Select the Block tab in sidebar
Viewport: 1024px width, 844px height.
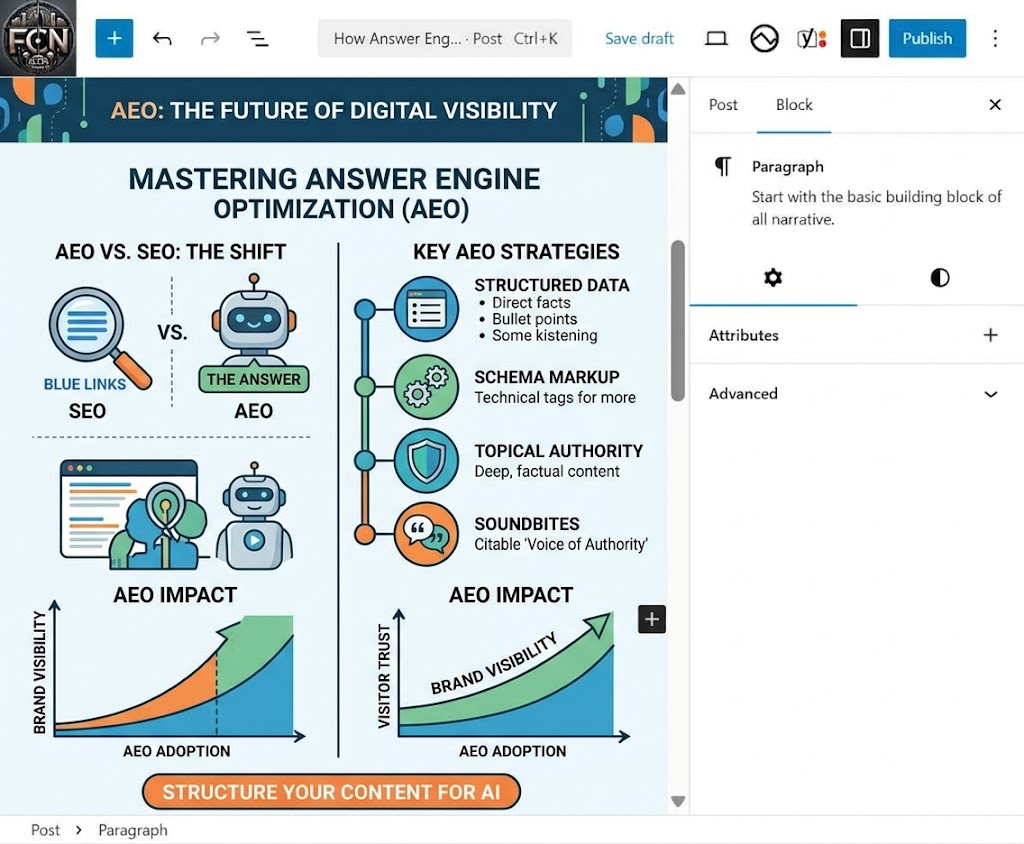794,105
